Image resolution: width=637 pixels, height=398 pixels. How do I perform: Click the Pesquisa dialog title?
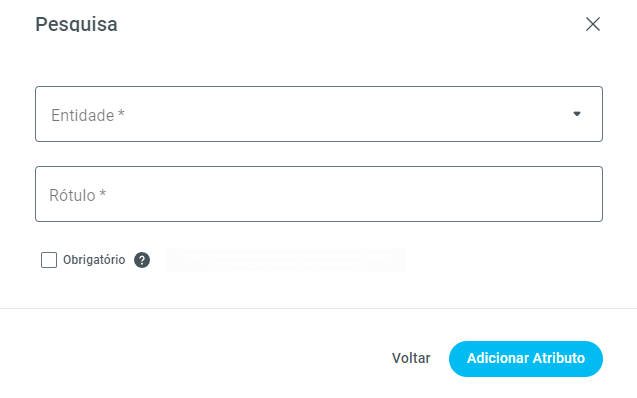click(76, 24)
